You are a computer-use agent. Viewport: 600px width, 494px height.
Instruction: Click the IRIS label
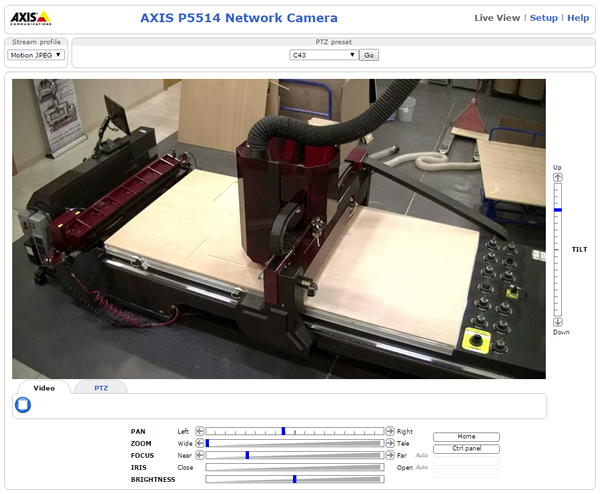[x=139, y=468]
